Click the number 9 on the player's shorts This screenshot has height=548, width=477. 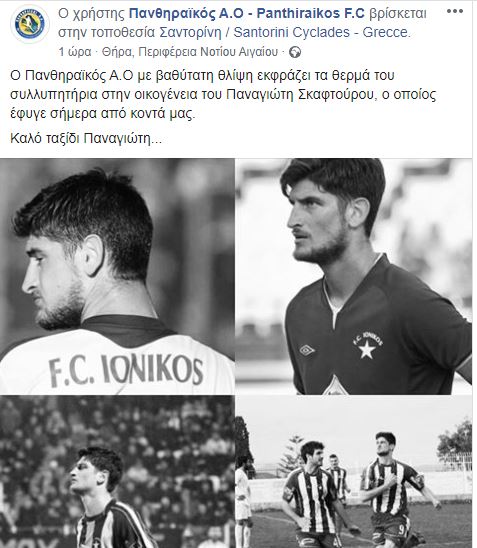(402, 530)
